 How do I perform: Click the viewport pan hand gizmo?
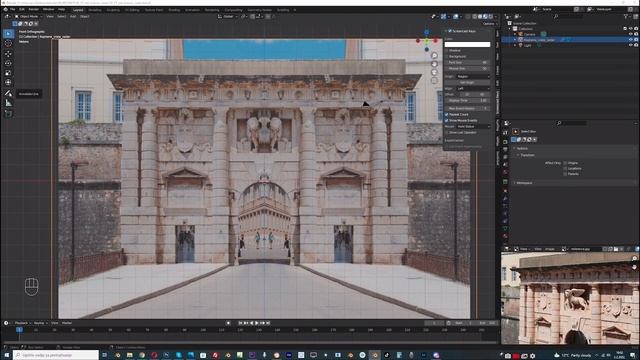tap(434, 64)
